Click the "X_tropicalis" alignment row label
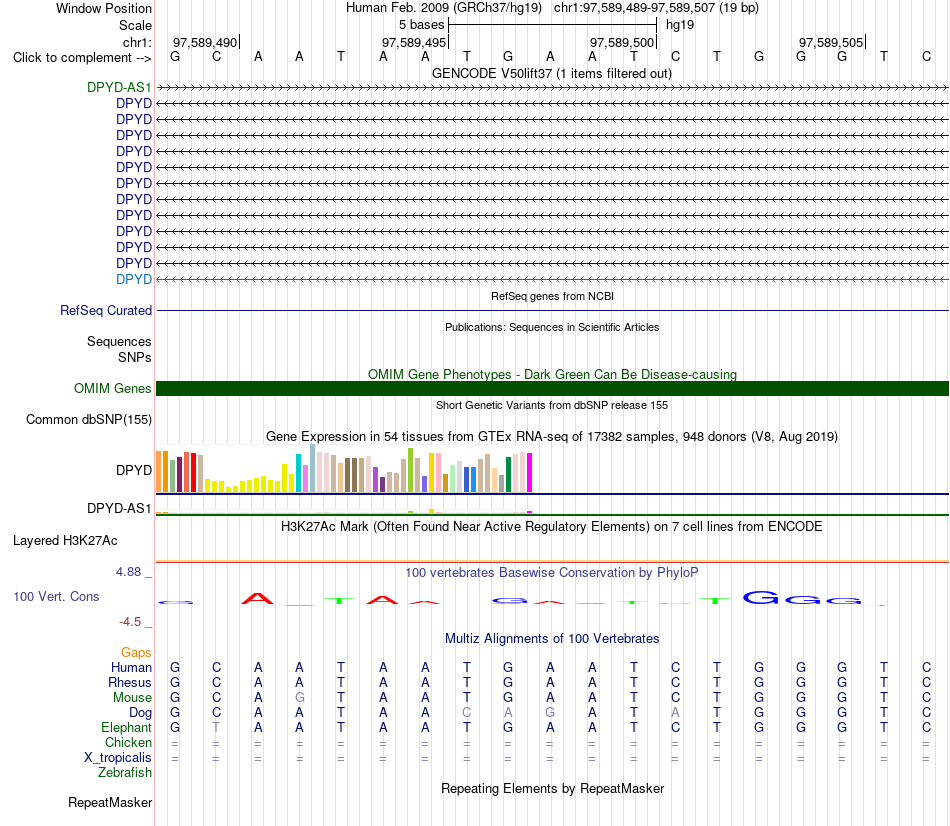 pyautogui.click(x=118, y=758)
